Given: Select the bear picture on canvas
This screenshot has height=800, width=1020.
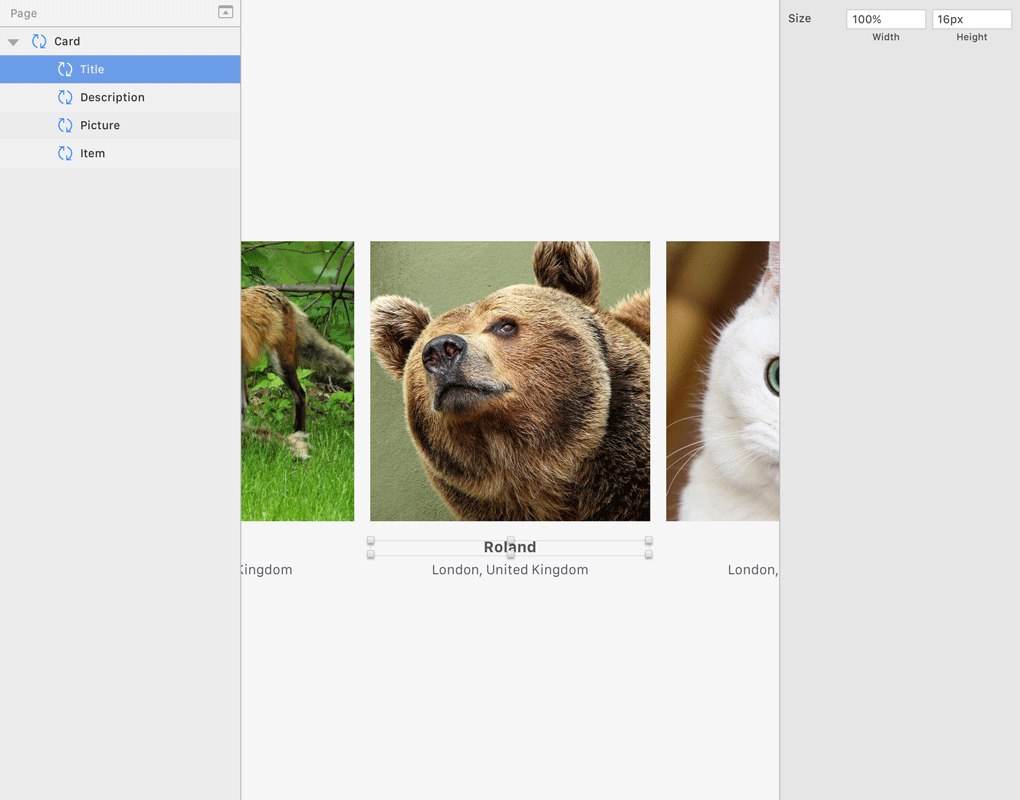Looking at the screenshot, I should (x=510, y=381).
